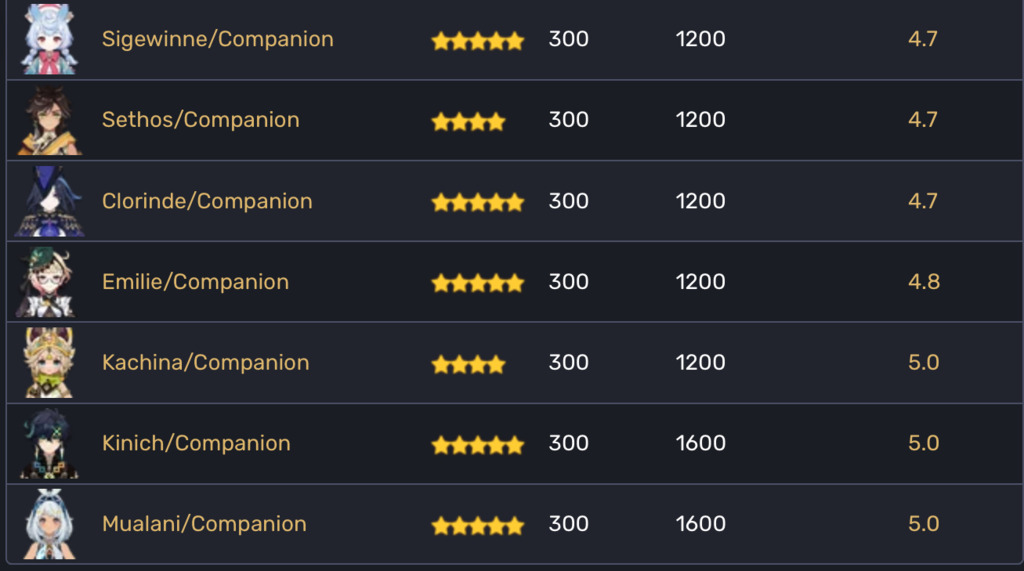Image resolution: width=1024 pixels, height=571 pixels.
Task: Click the 1600 value in Kinich row
Action: (x=700, y=443)
